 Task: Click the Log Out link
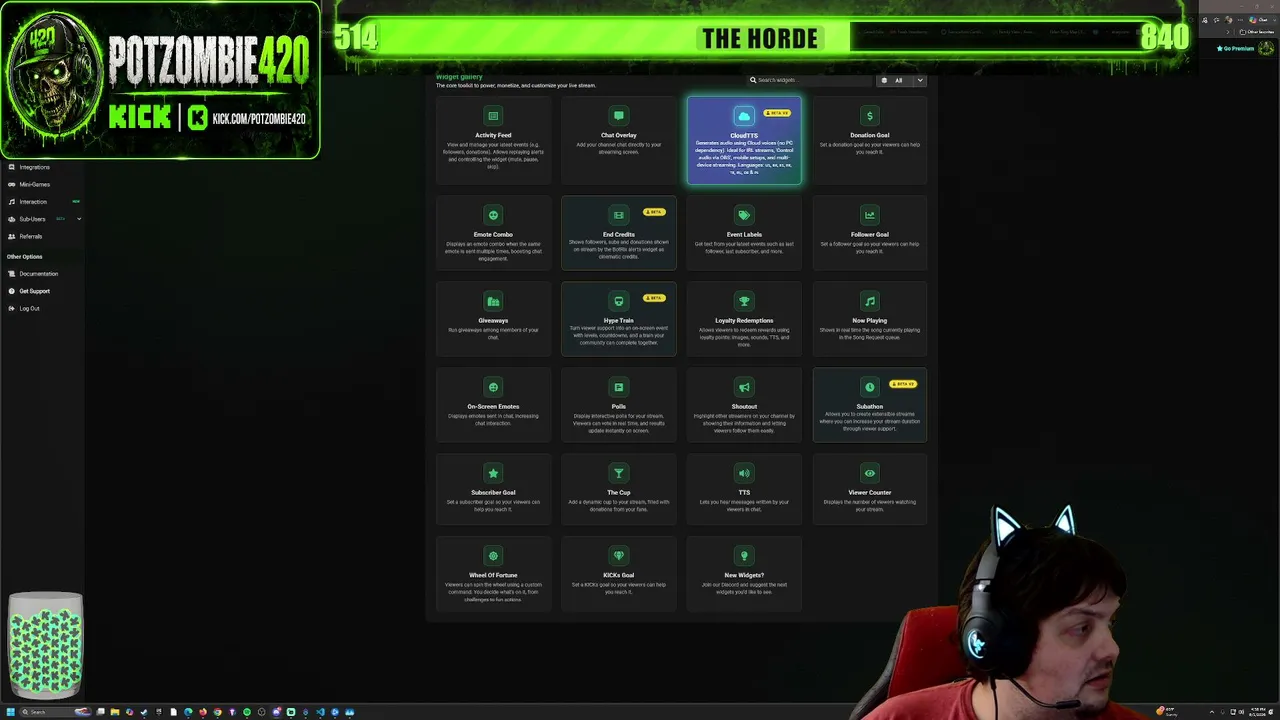(29, 308)
